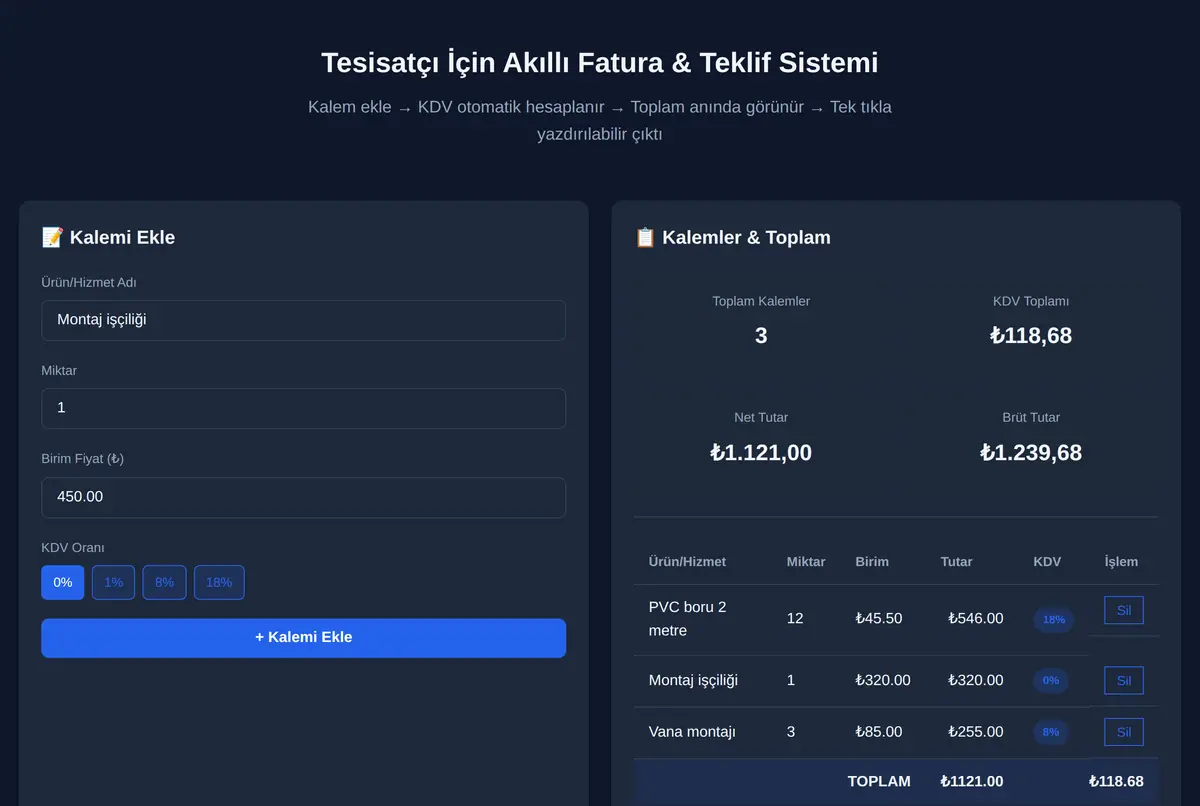1200x806 pixels.
Task: Click the ₺1121.00 total in footer row
Action: 972,781
